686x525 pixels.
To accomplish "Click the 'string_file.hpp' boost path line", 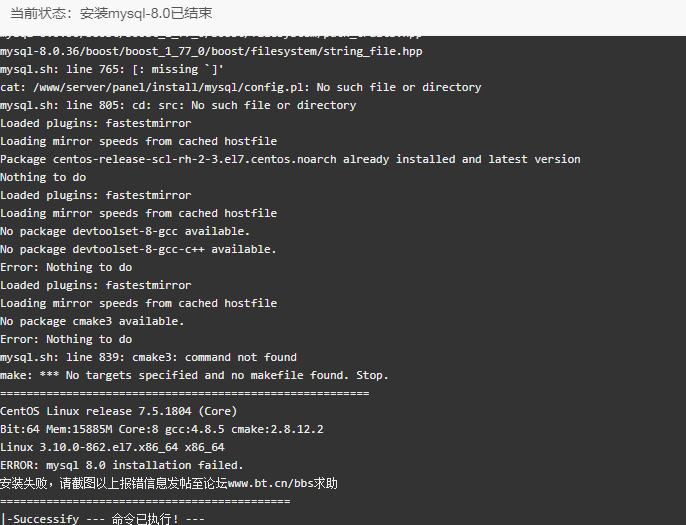I will pyautogui.click(x=211, y=52).
